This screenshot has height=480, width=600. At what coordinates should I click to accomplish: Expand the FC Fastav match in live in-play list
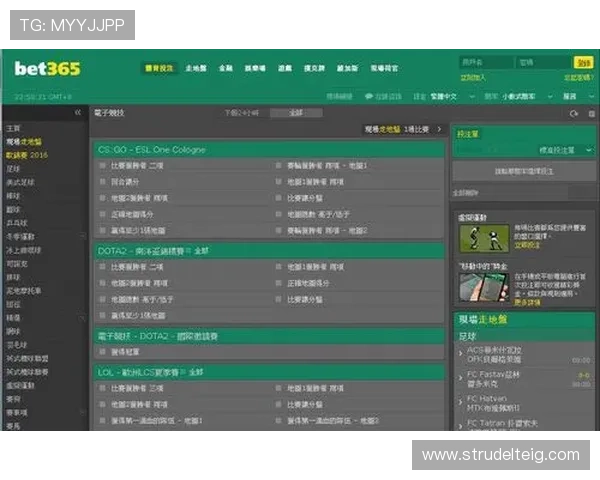click(460, 378)
